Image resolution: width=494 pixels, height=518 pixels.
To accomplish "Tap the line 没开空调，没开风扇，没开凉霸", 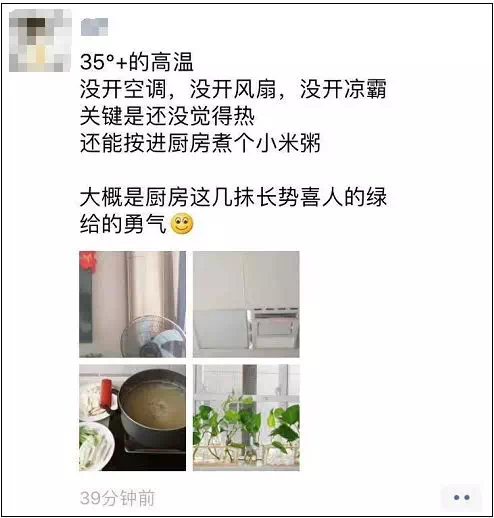I will (233, 89).
